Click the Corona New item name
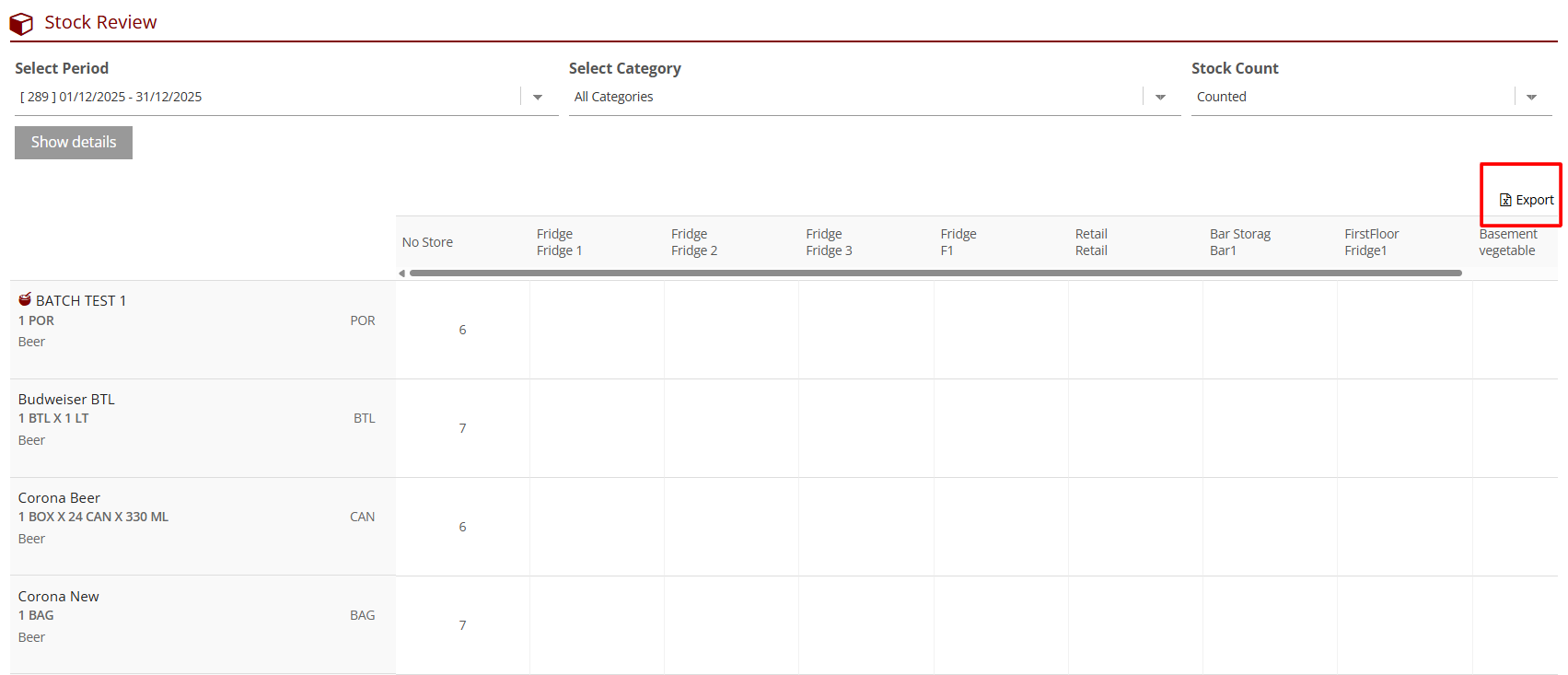Image resolution: width=1568 pixels, height=675 pixels. (58, 597)
